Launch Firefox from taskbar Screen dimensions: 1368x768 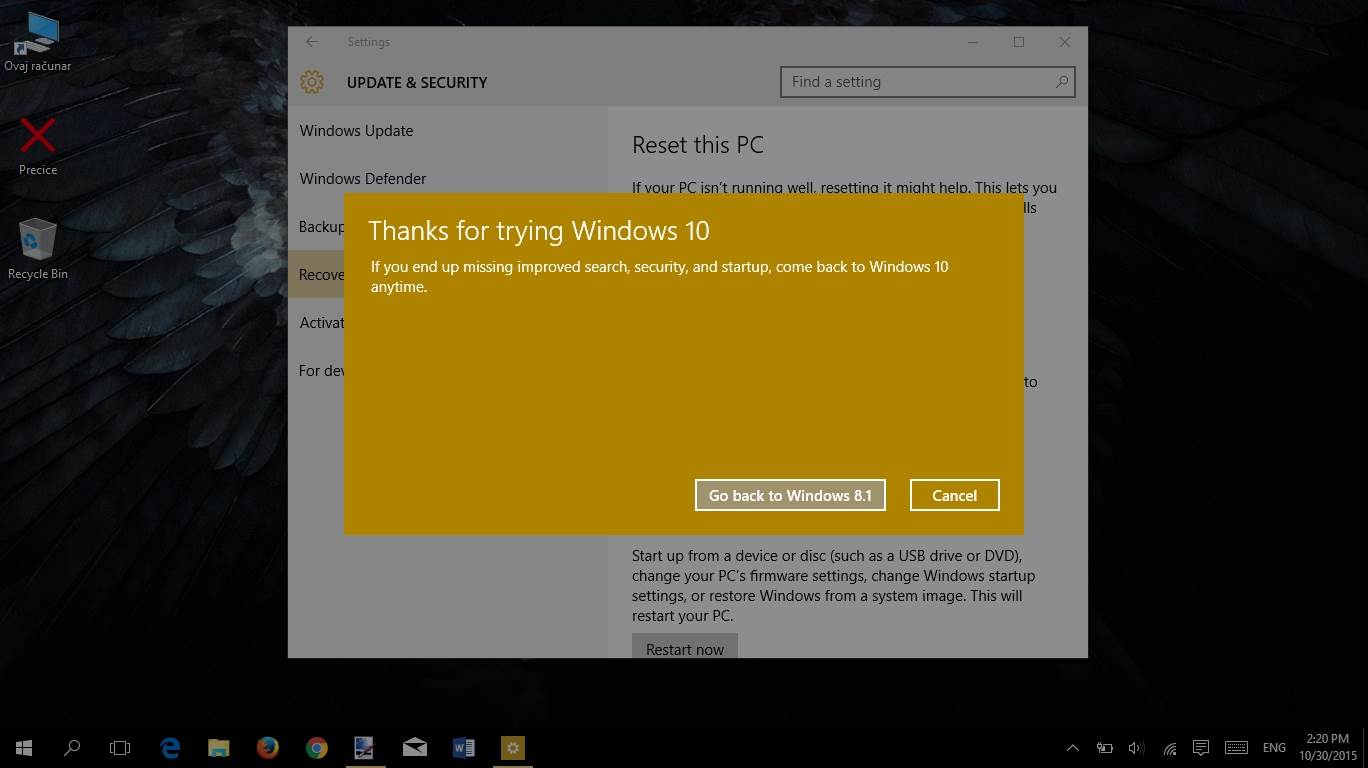pyautogui.click(x=267, y=747)
